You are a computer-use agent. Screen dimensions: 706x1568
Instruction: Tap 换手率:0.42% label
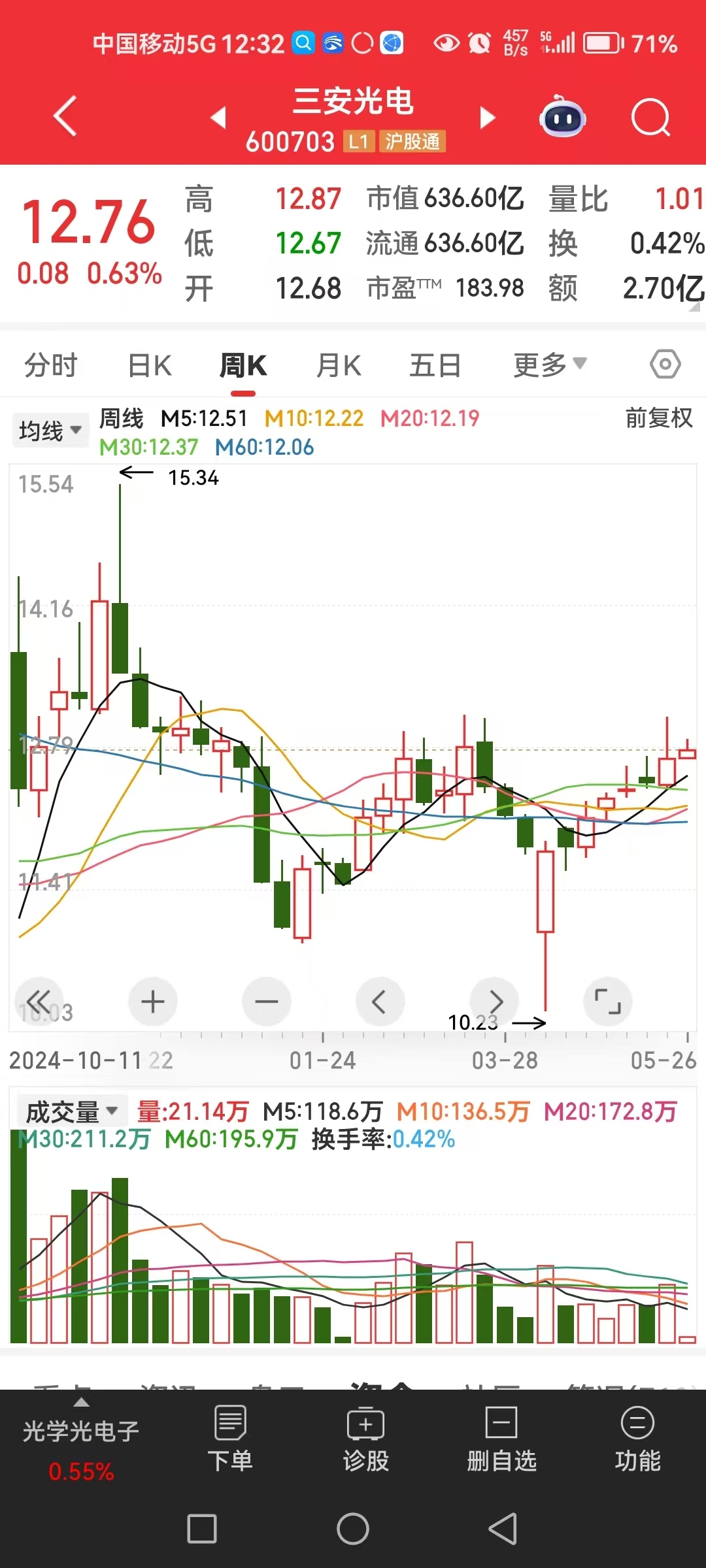tap(383, 1139)
